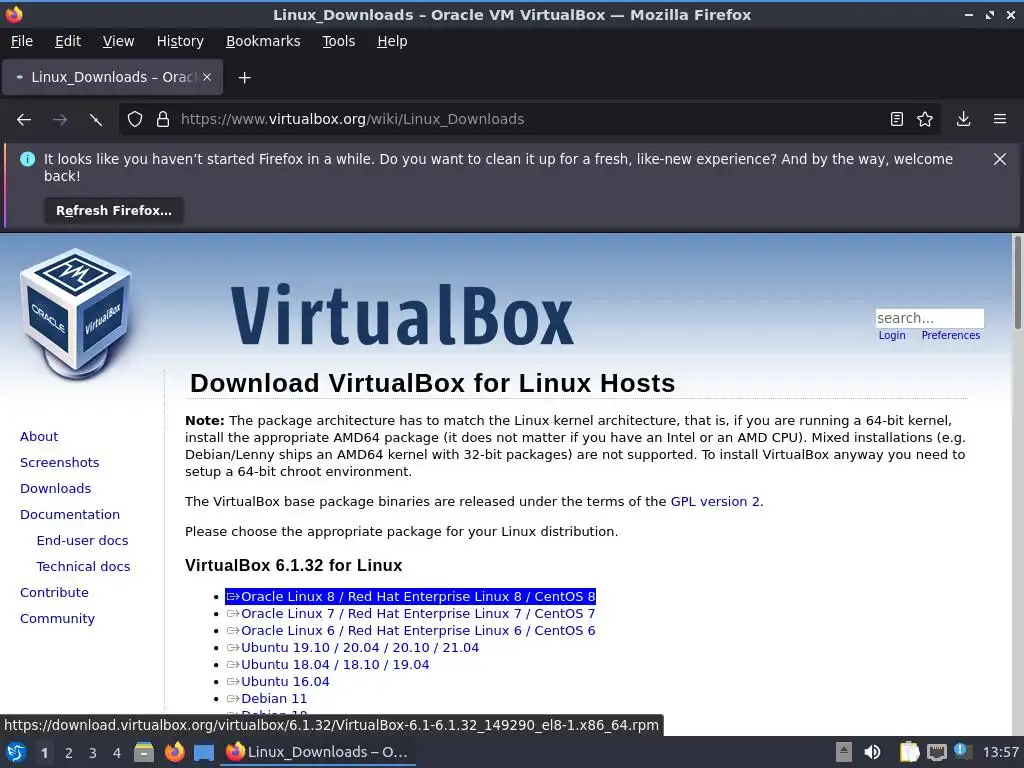Viewport: 1024px width, 768px height.
Task: Click the VirtualBox title banner text
Action: pyautogui.click(x=402, y=315)
